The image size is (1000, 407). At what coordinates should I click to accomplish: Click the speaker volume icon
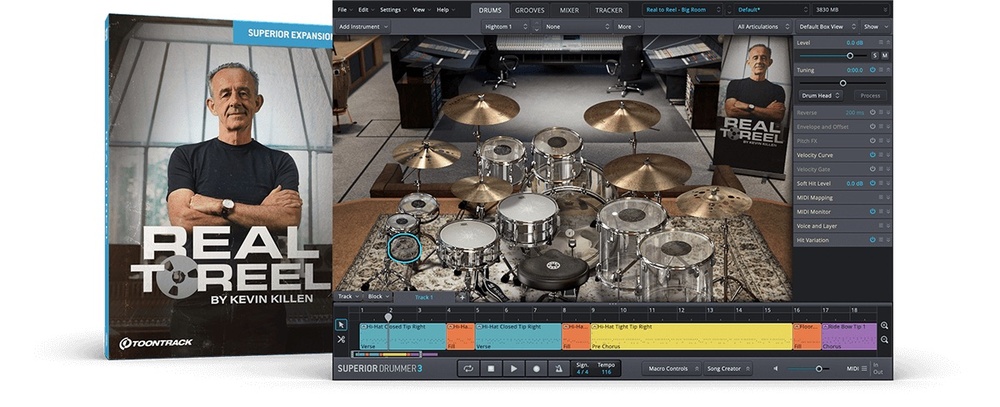(x=776, y=369)
